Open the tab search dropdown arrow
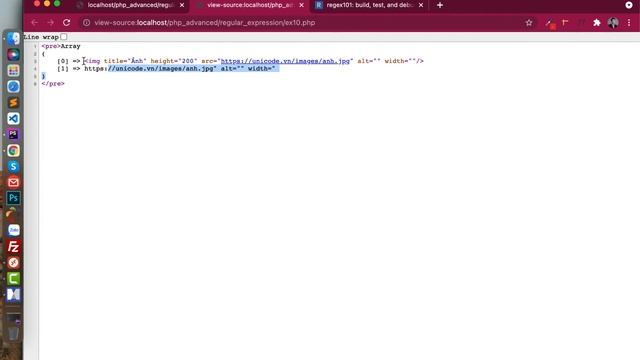 629,5
